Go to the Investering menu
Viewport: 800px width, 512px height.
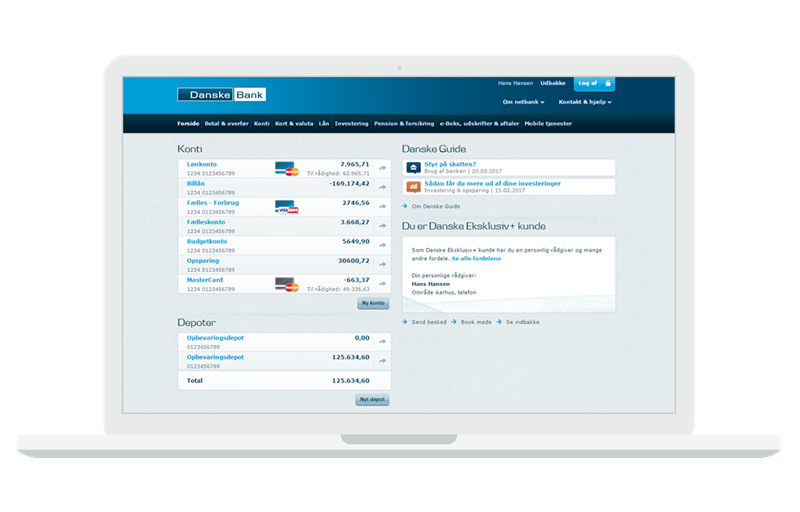[x=351, y=124]
